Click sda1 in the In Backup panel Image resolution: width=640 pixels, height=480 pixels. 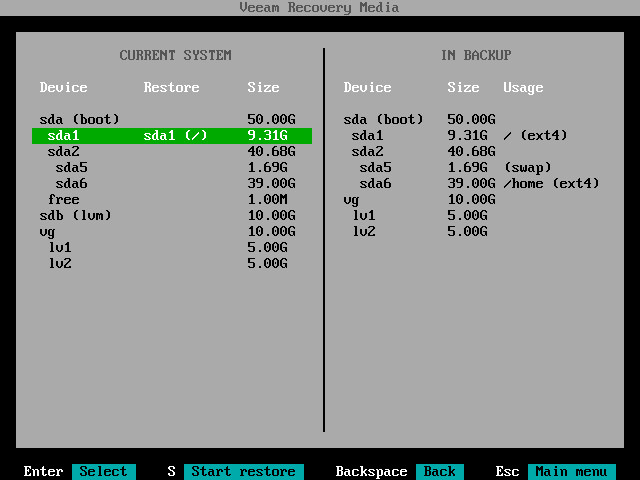(367, 136)
